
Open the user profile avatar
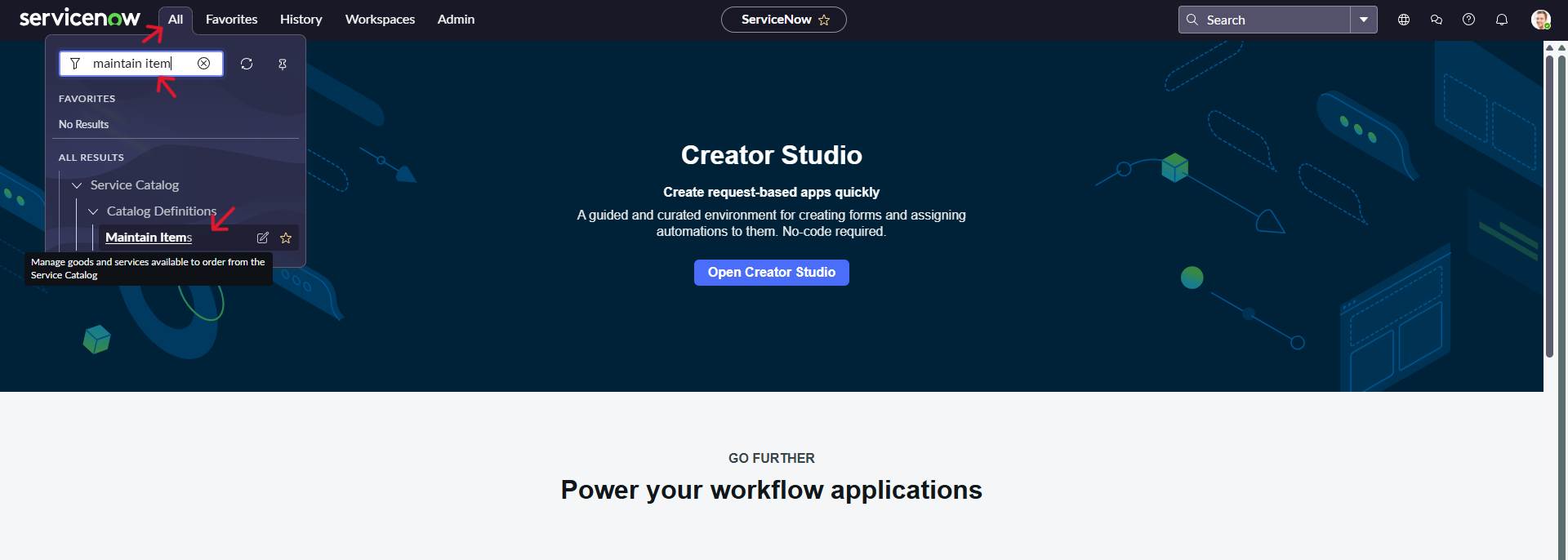pyautogui.click(x=1540, y=20)
